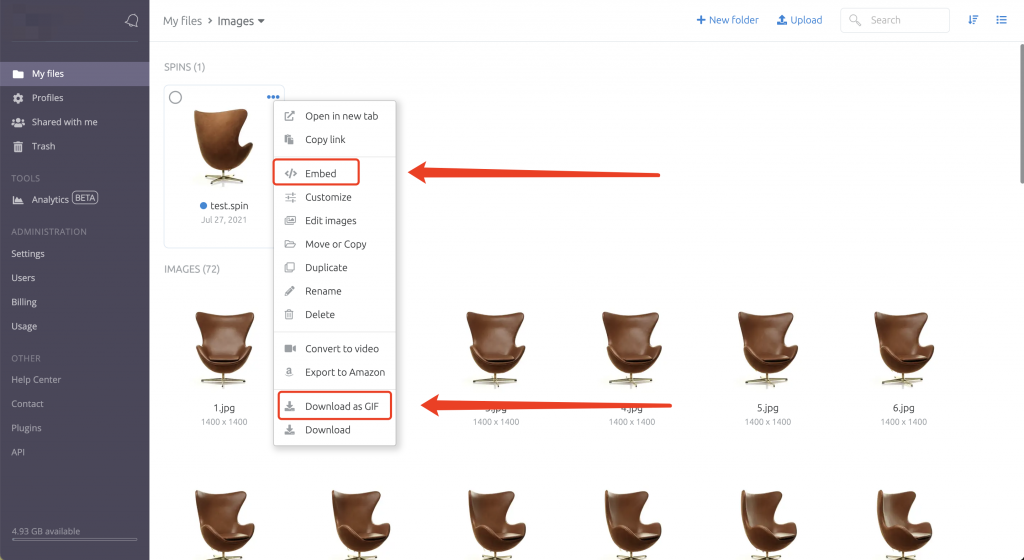Click in the Search input field
This screenshot has height=560, width=1024.
click(895, 20)
